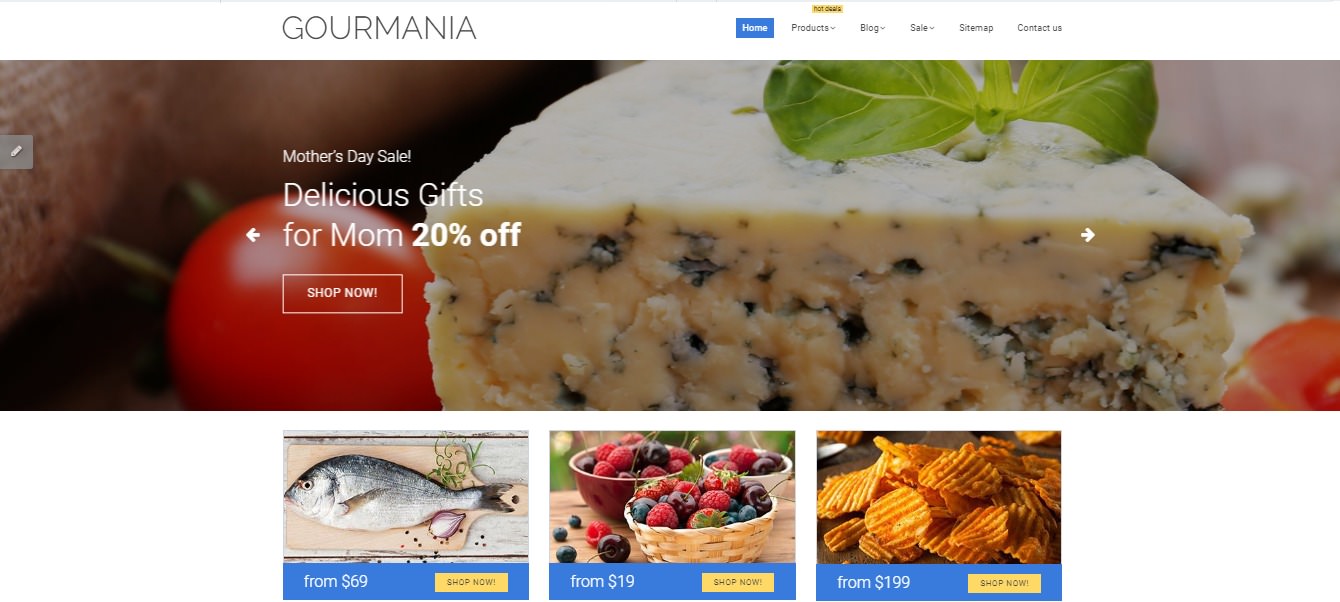1340x602 pixels.
Task: Open the berries basket image
Action: tap(672, 496)
